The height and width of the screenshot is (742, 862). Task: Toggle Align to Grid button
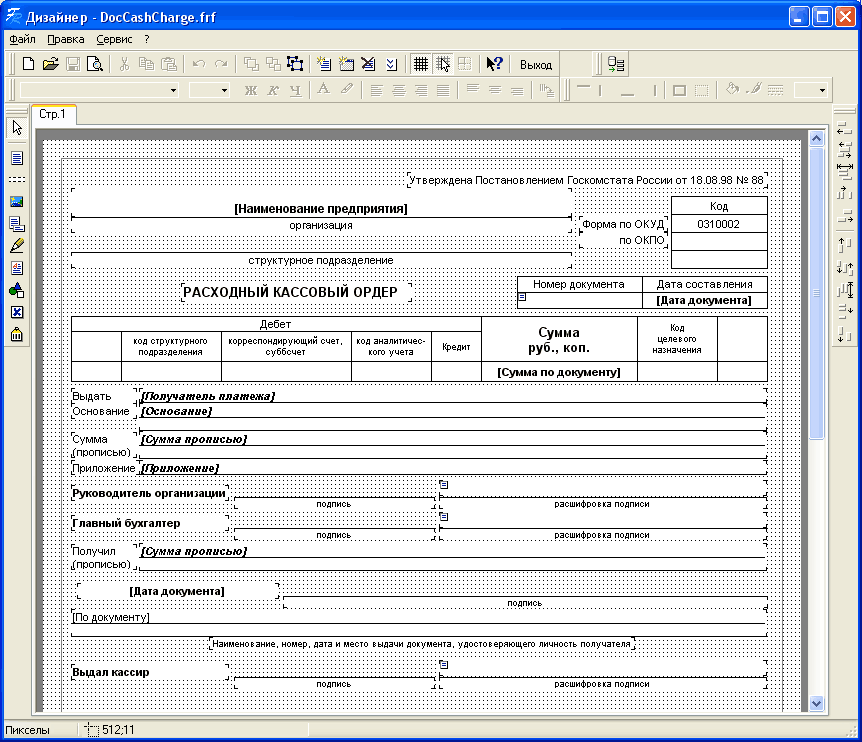point(443,64)
